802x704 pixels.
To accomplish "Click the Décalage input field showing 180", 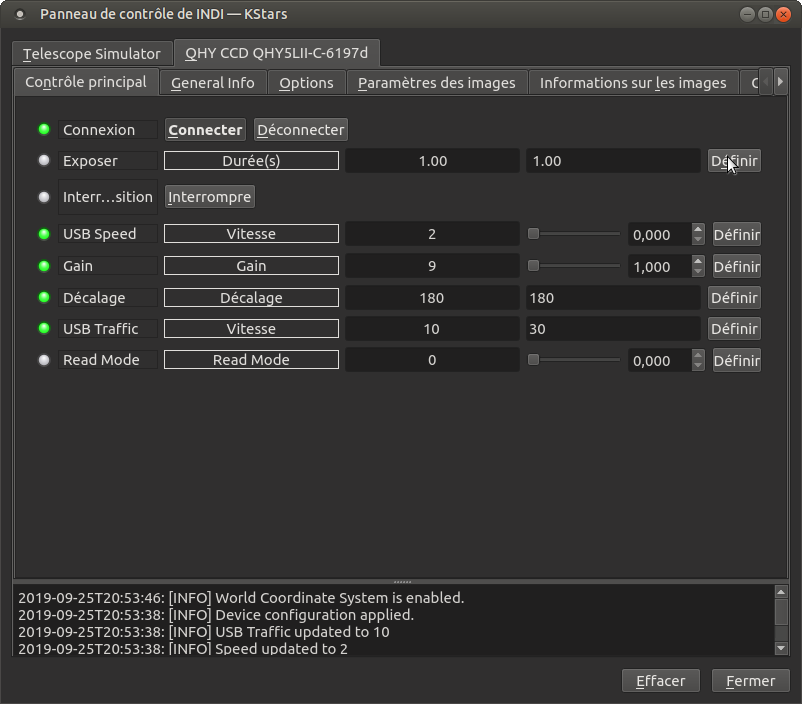I will coord(613,298).
